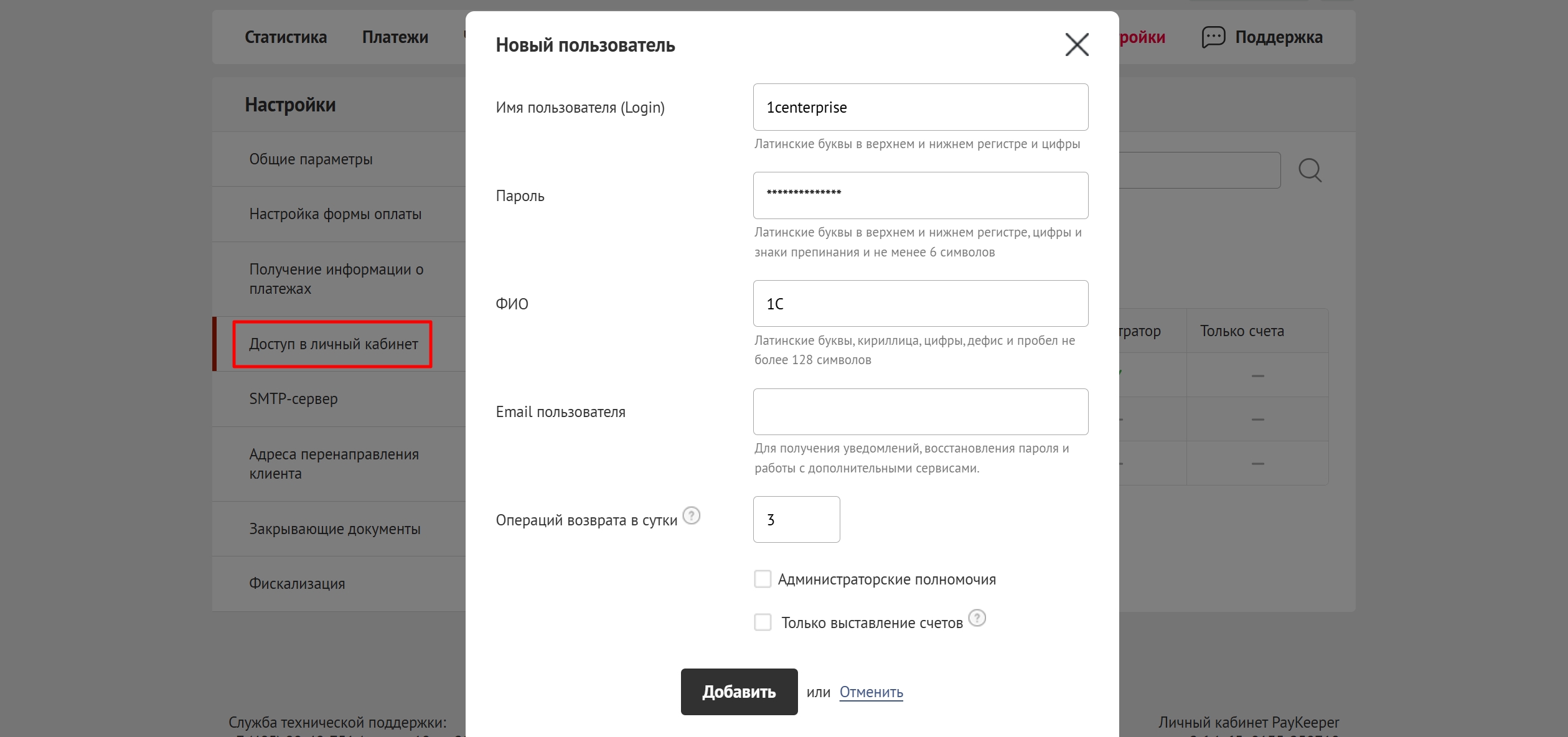The image size is (1568, 737).
Task: Click help icon beside invoice-only checkbox
Action: [x=977, y=618]
